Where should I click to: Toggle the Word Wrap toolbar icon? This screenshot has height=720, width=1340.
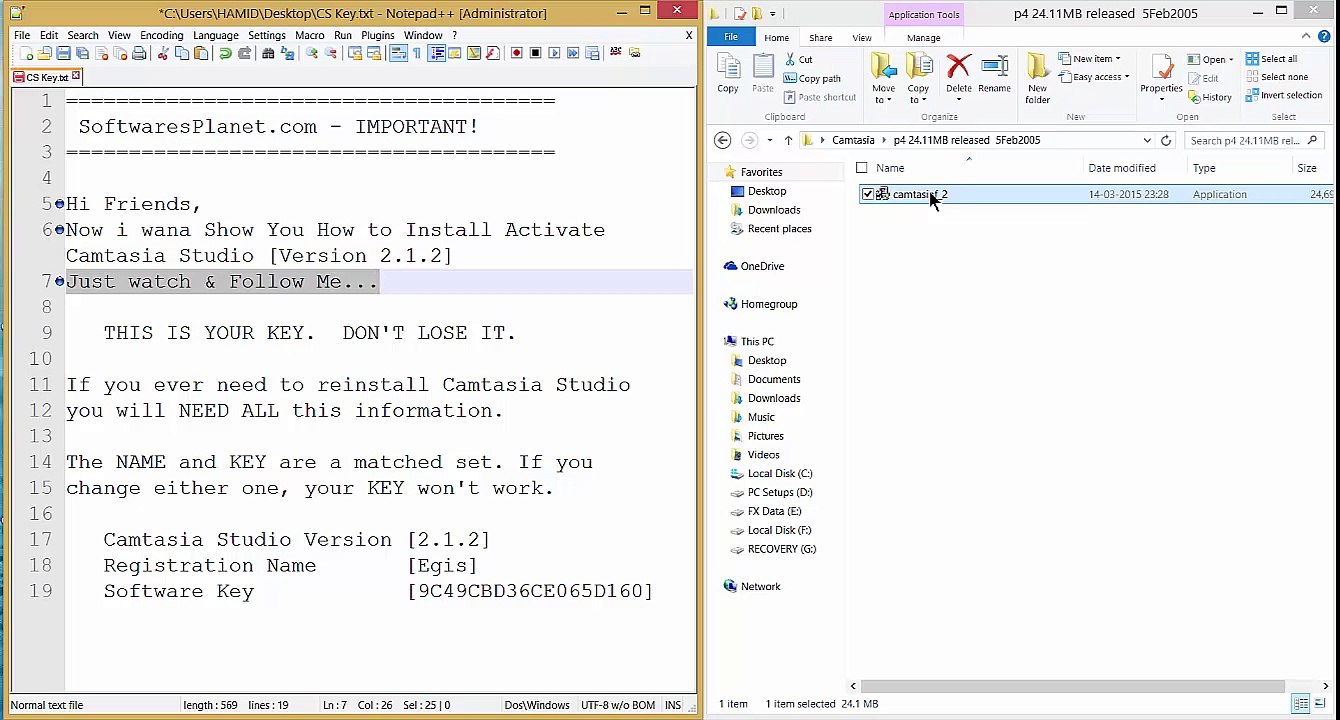399,53
